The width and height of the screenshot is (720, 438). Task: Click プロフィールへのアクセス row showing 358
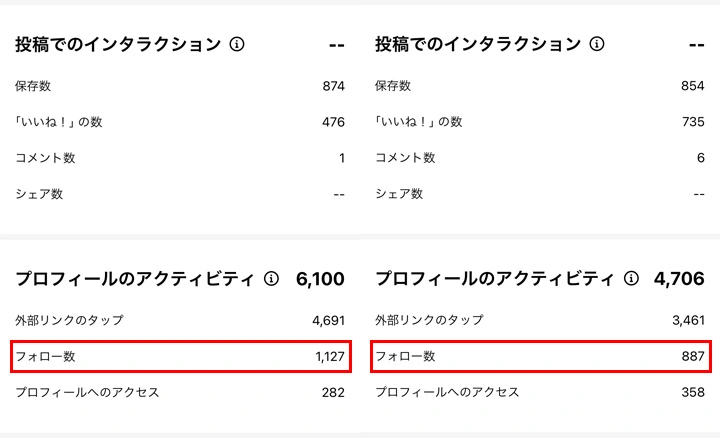coord(540,392)
